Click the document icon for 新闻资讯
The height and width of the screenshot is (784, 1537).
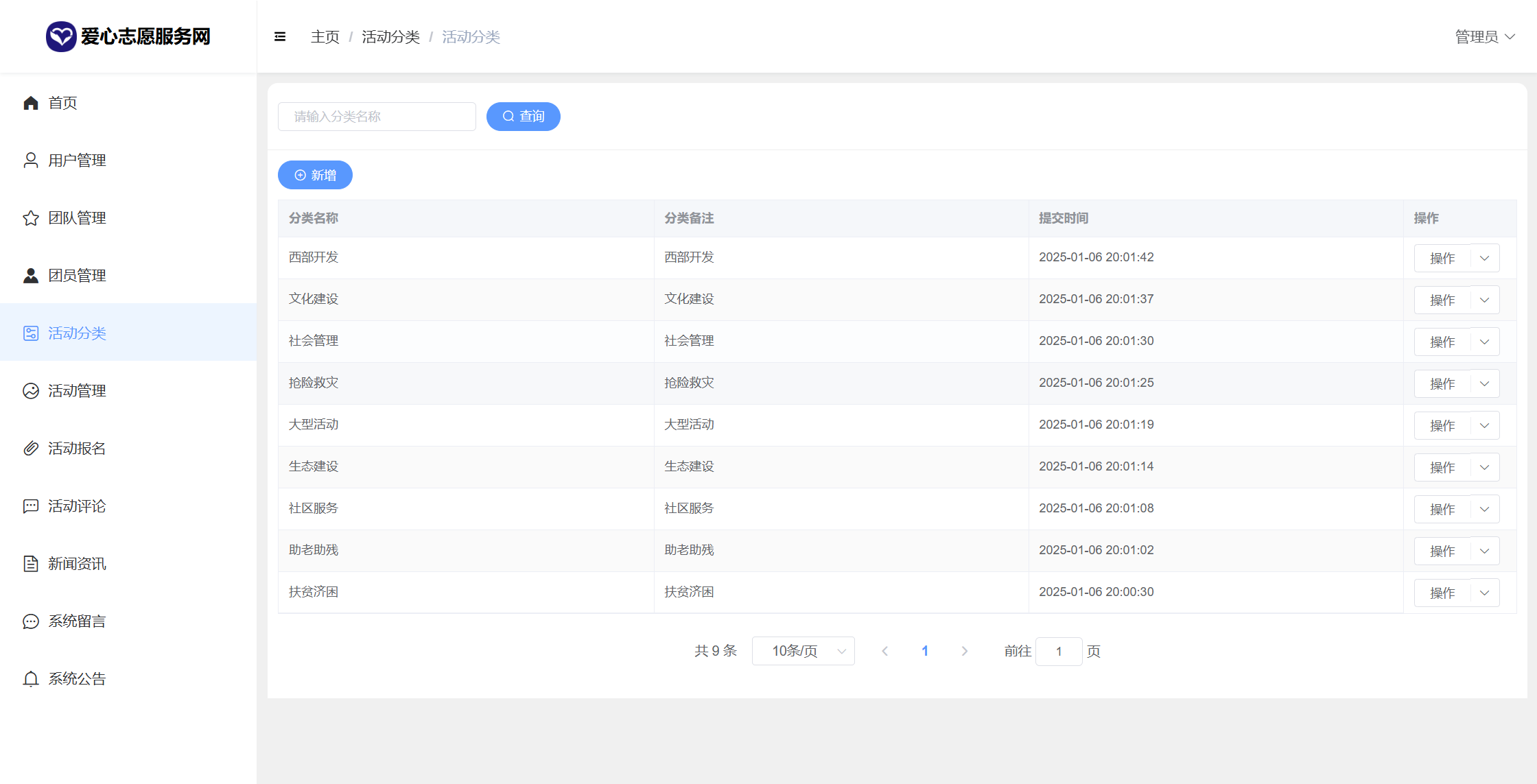tap(31, 564)
